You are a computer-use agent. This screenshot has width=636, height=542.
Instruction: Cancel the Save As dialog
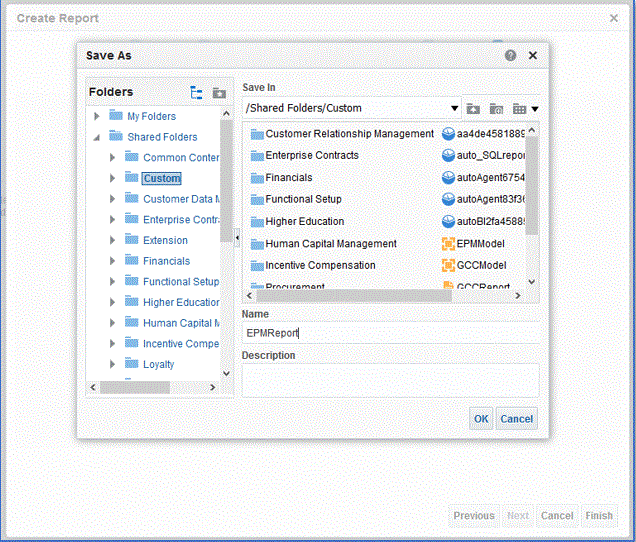tap(516, 419)
